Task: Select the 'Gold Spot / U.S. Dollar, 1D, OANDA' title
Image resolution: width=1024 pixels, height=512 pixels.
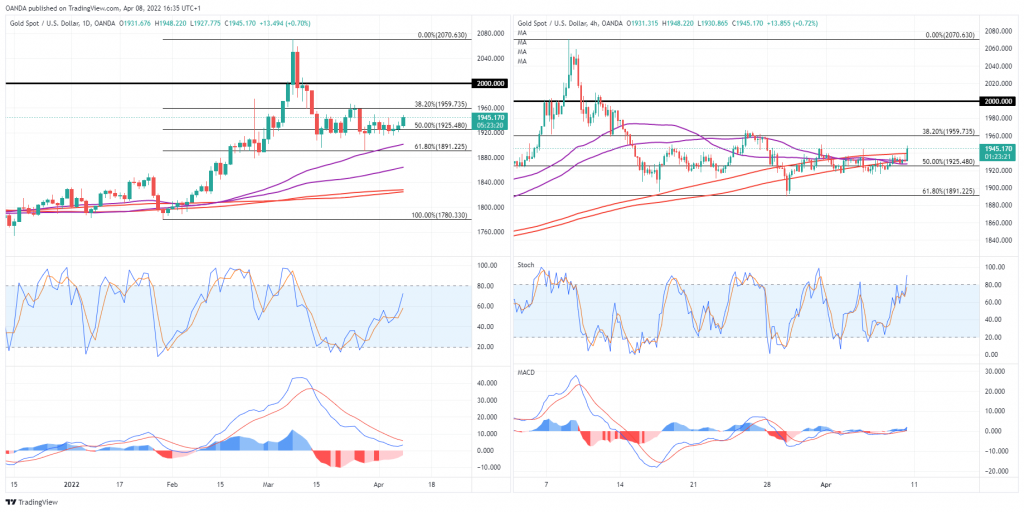Action: tap(60, 24)
